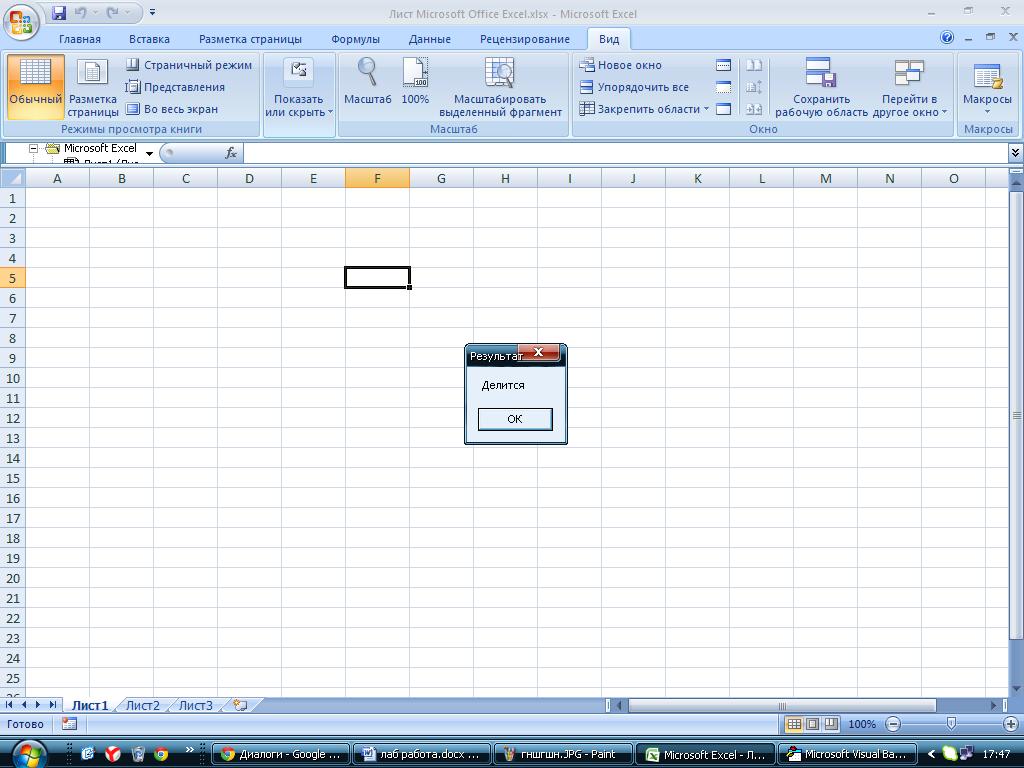
Task: Toggle the synchronous scrolling icon
Action: (x=754, y=87)
